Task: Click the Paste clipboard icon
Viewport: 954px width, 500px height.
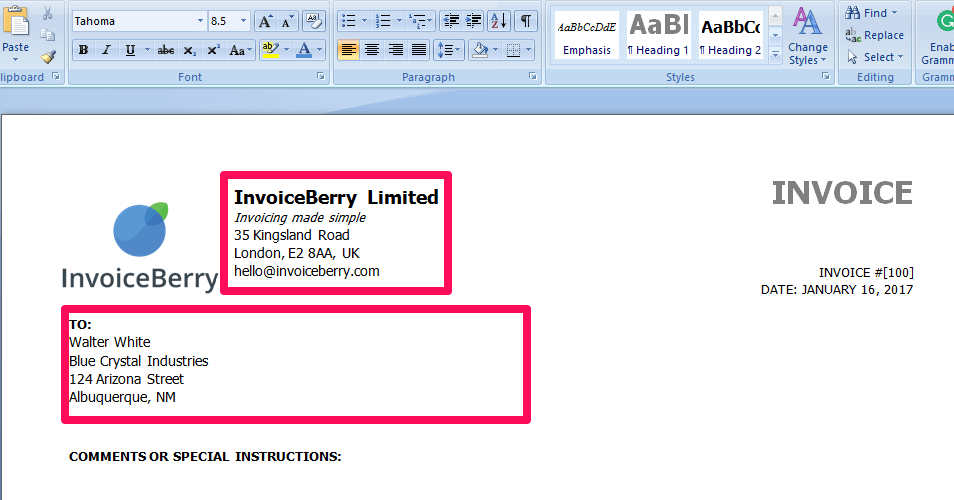Action: pyautogui.click(x=15, y=22)
